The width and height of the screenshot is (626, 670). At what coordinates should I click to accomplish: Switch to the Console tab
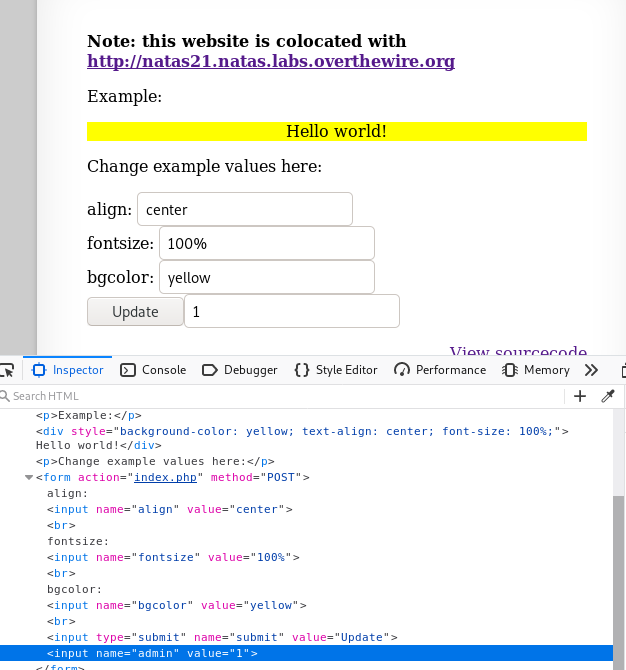(153, 370)
